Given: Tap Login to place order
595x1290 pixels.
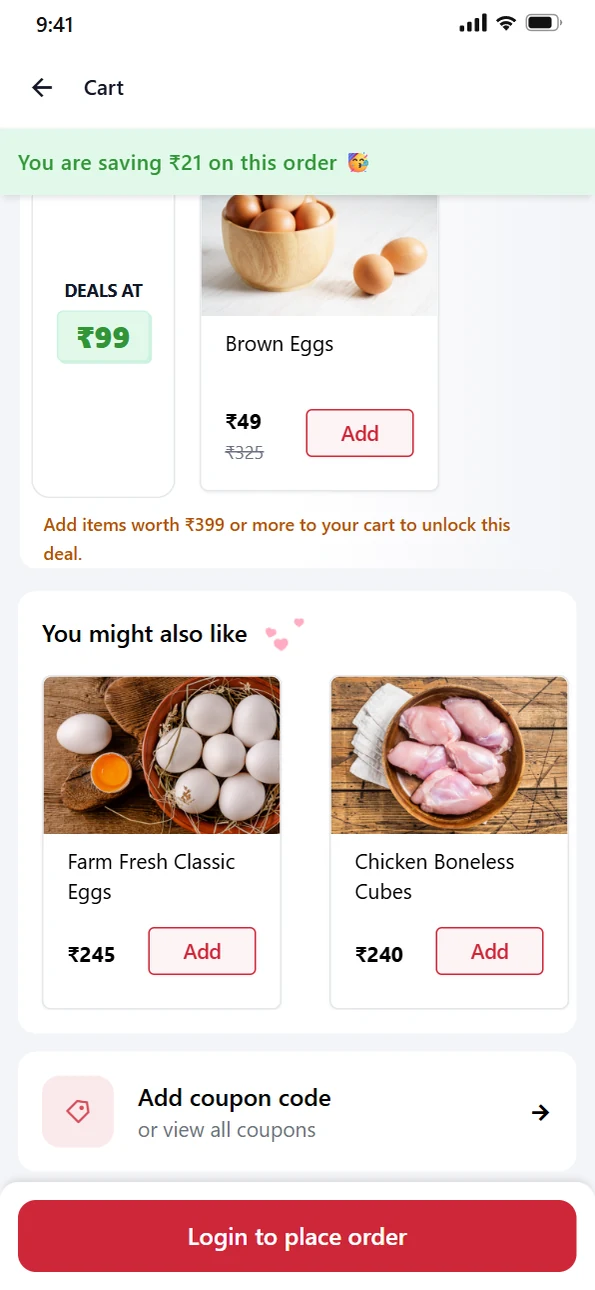Looking at the screenshot, I should 297,1236.
